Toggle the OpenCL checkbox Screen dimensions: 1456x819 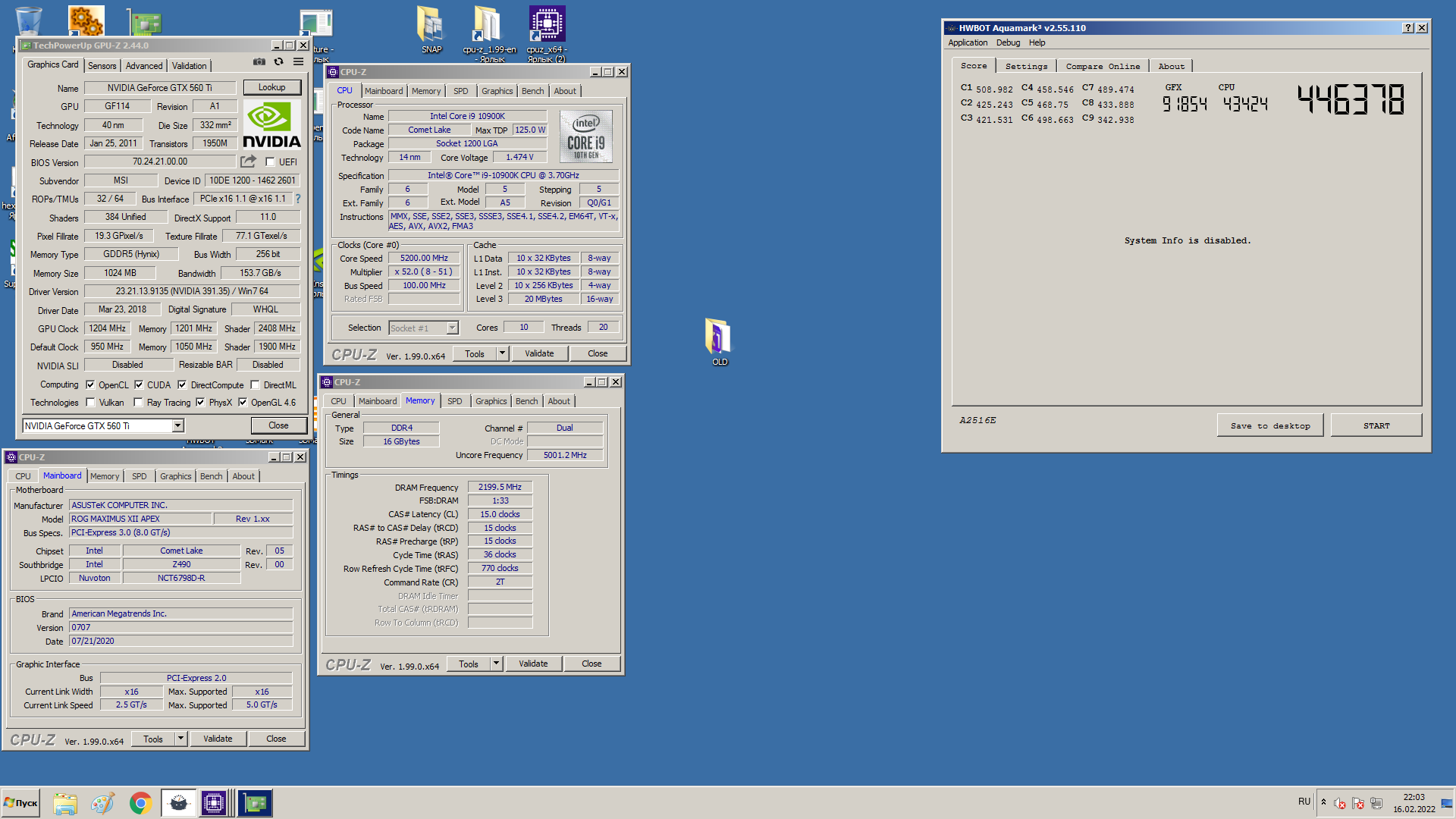90,384
